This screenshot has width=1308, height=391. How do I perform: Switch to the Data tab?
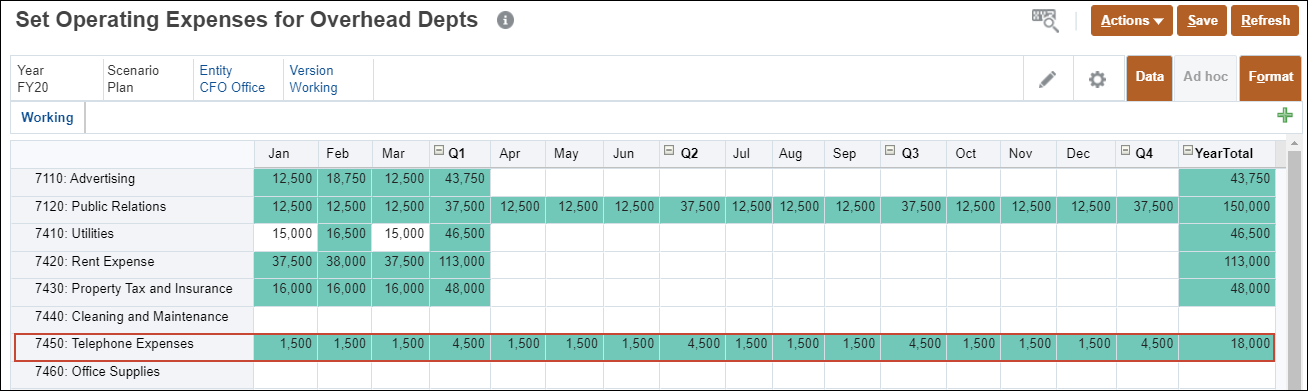click(1149, 77)
